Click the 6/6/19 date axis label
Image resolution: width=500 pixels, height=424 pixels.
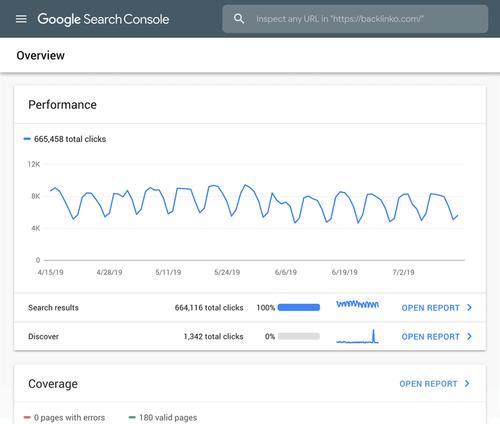[286, 272]
